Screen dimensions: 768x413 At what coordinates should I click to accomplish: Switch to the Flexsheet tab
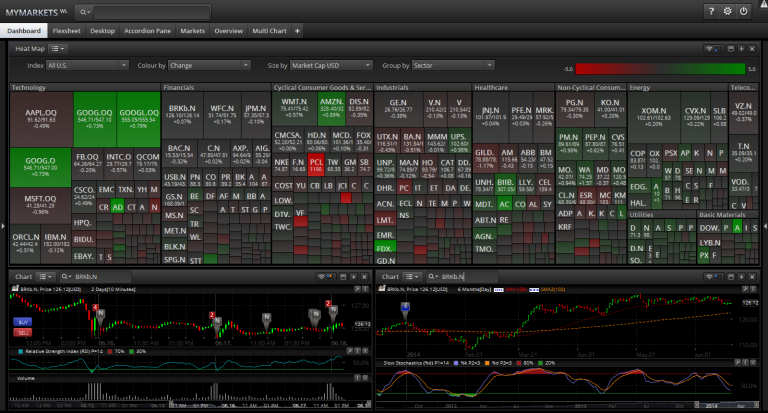pyautogui.click(x=67, y=31)
